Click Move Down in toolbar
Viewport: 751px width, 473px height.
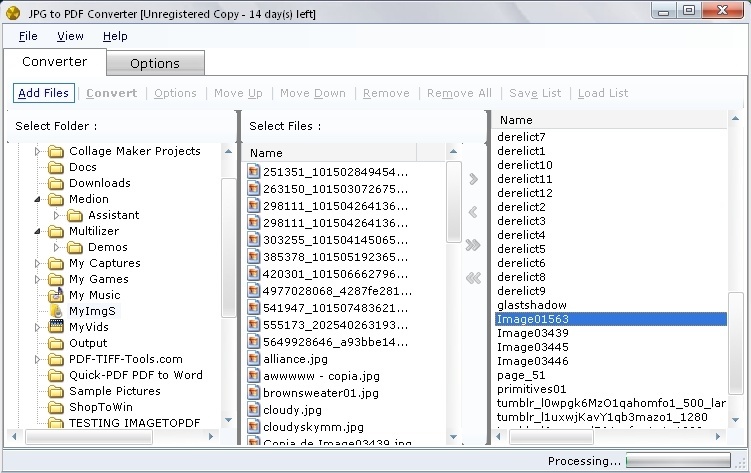tap(313, 93)
